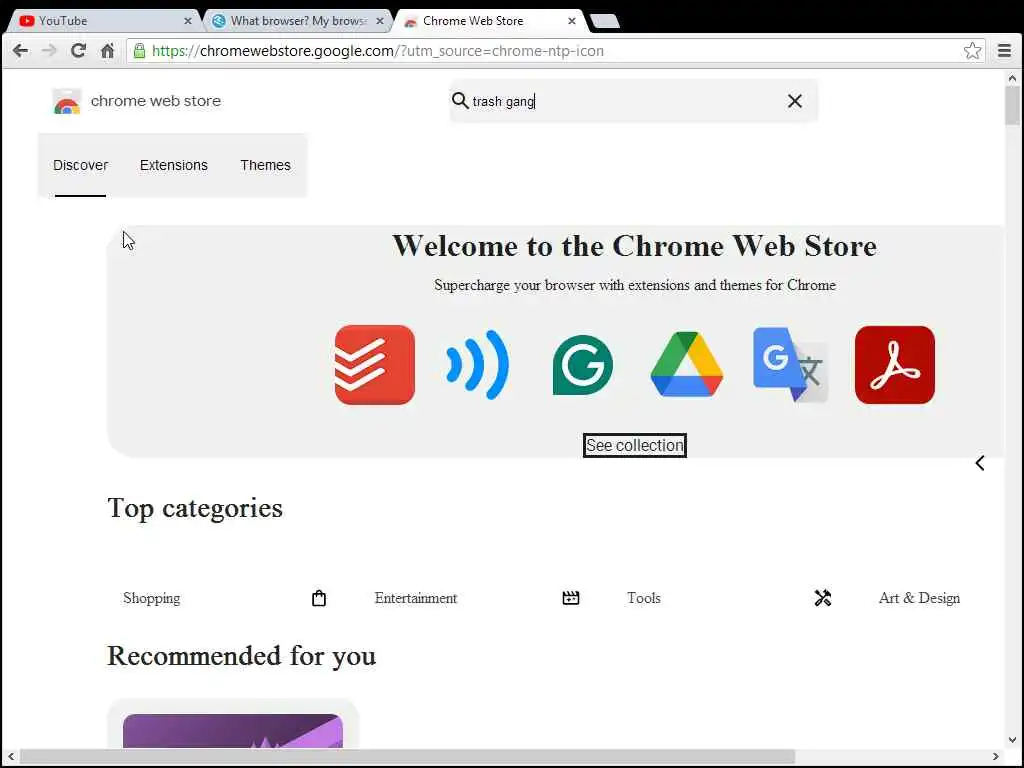Image resolution: width=1024 pixels, height=768 pixels.
Task: Click the scroll right arrow
Action: tap(995, 757)
